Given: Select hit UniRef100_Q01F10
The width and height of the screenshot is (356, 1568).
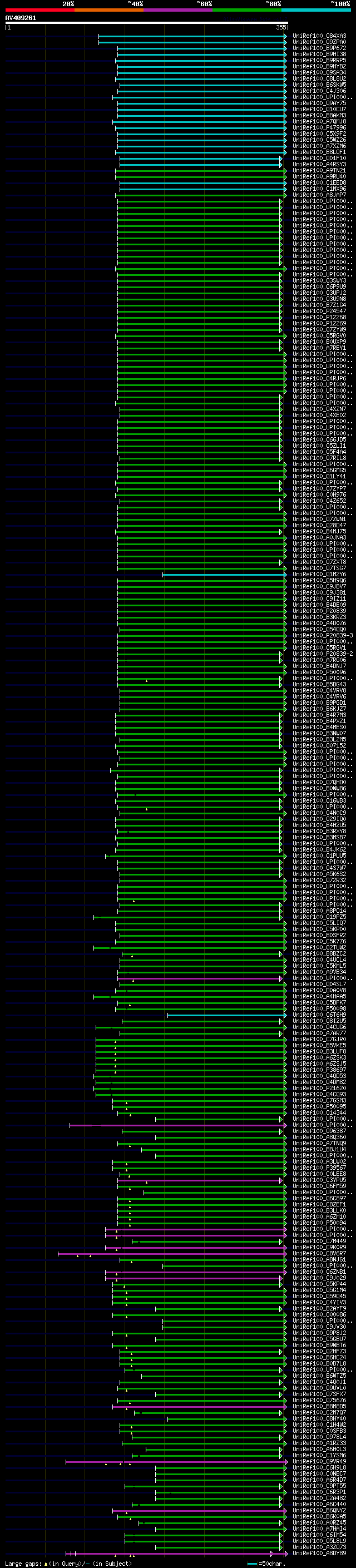Looking at the screenshot, I should (319, 159).
